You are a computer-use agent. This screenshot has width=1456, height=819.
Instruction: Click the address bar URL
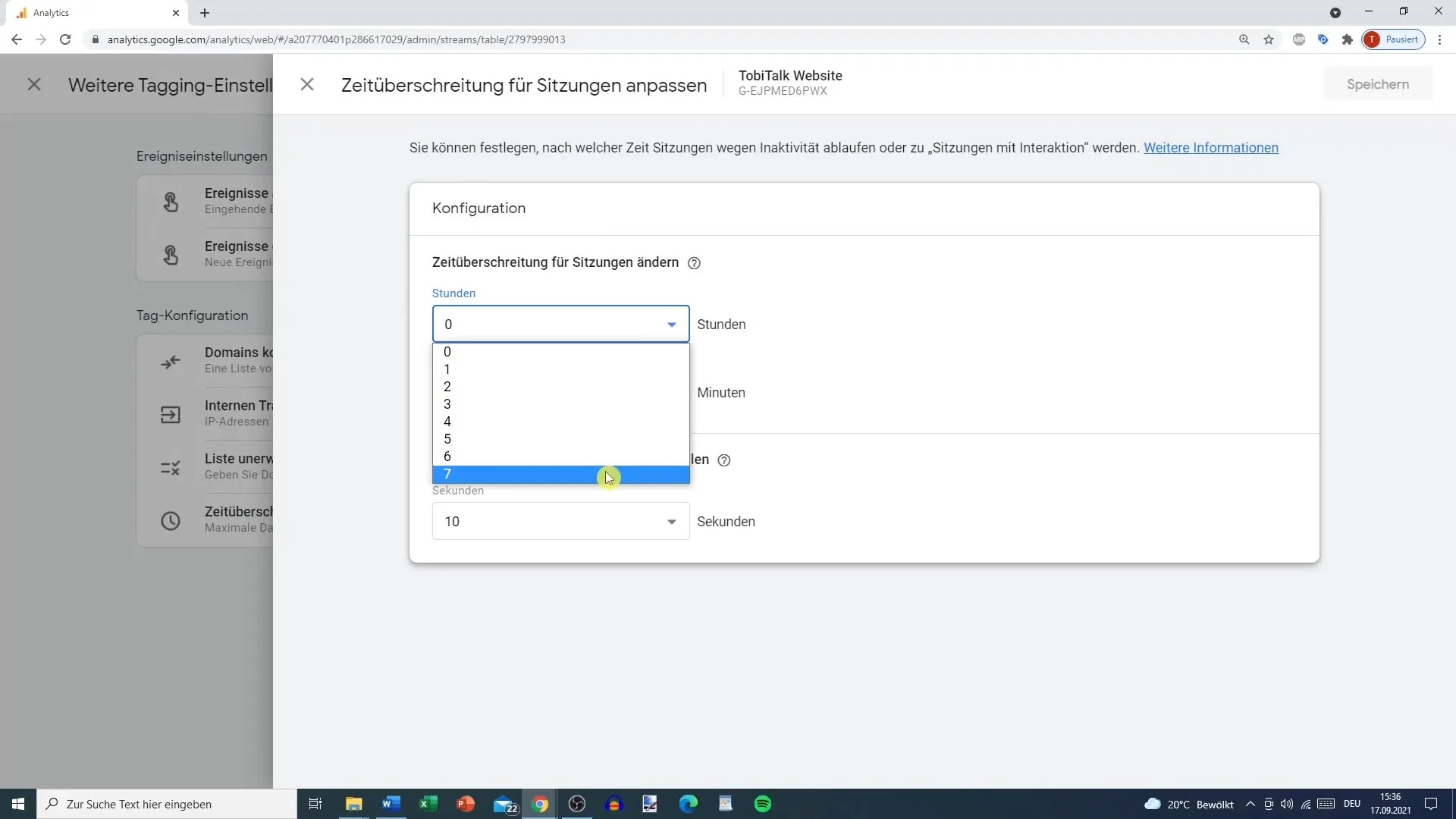click(336, 39)
